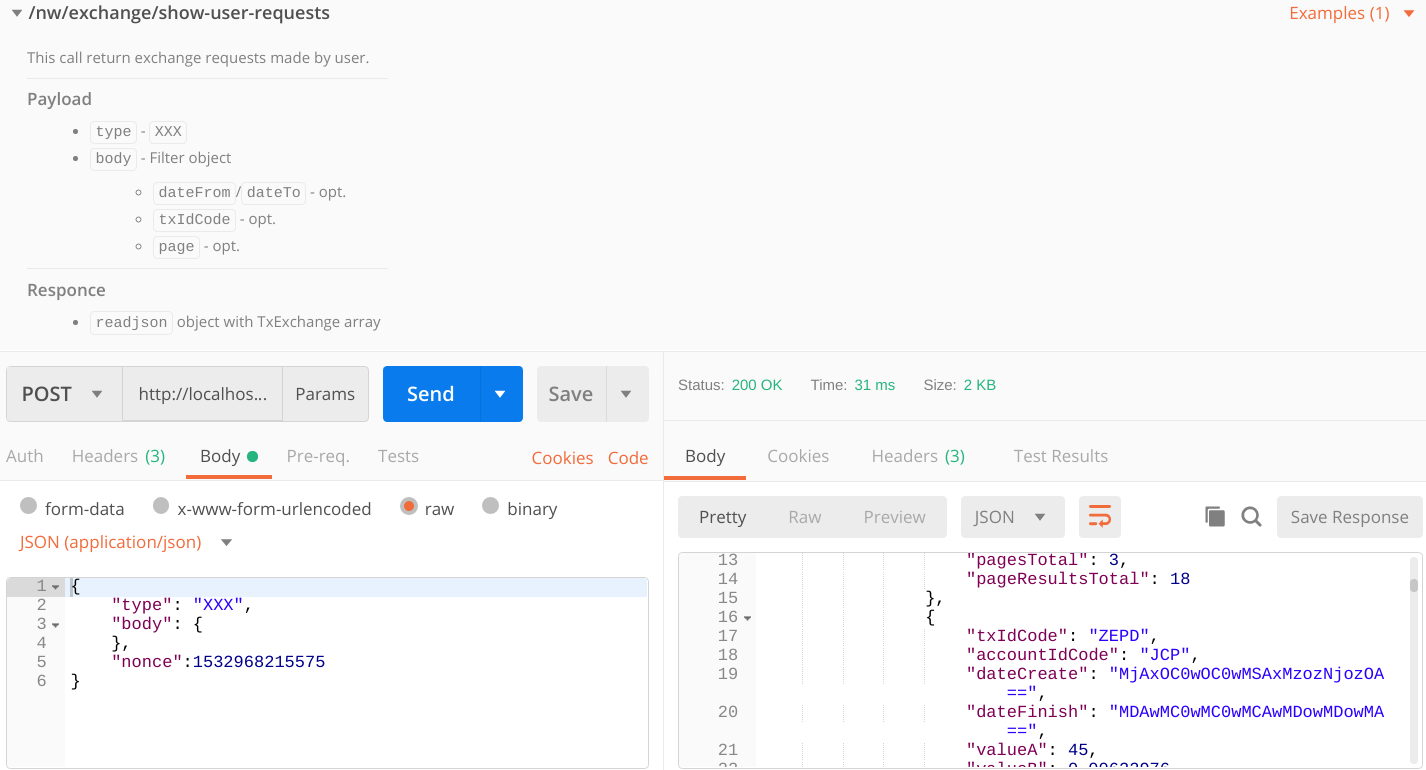Copy the response body to clipboard
The height and width of the screenshot is (770, 1426).
(x=1214, y=516)
